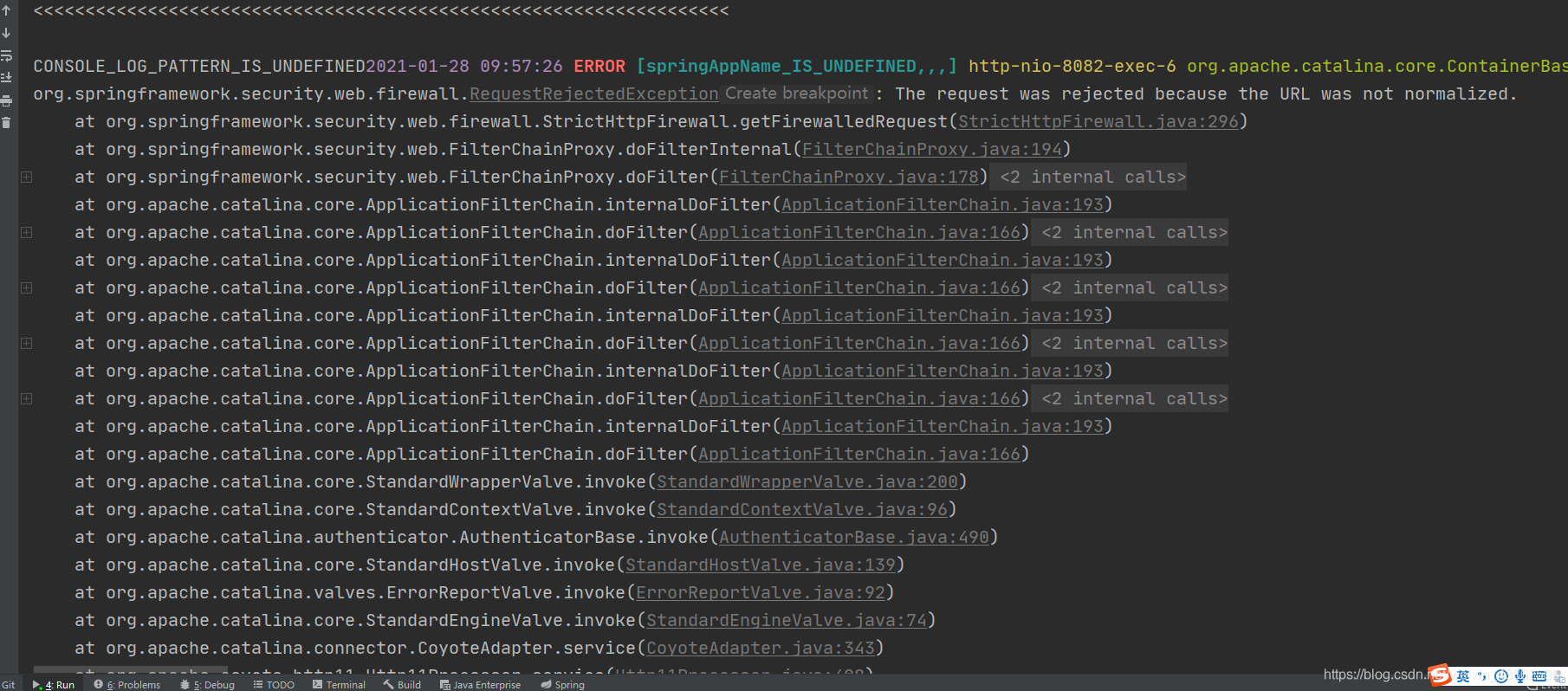This screenshot has width=1568, height=691.
Task: Open Sogou soft keyboard icon
Action: 1539,676
